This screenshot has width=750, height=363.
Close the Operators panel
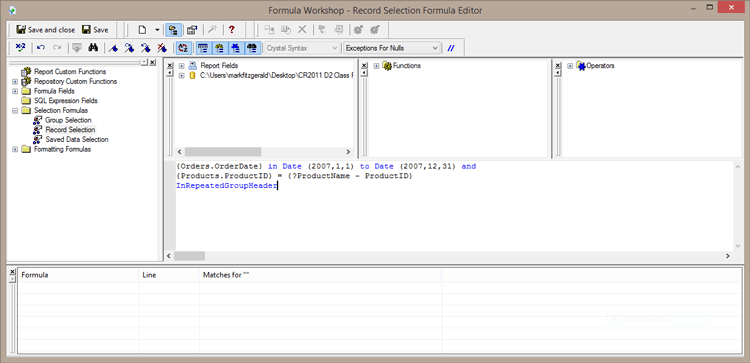coord(557,66)
